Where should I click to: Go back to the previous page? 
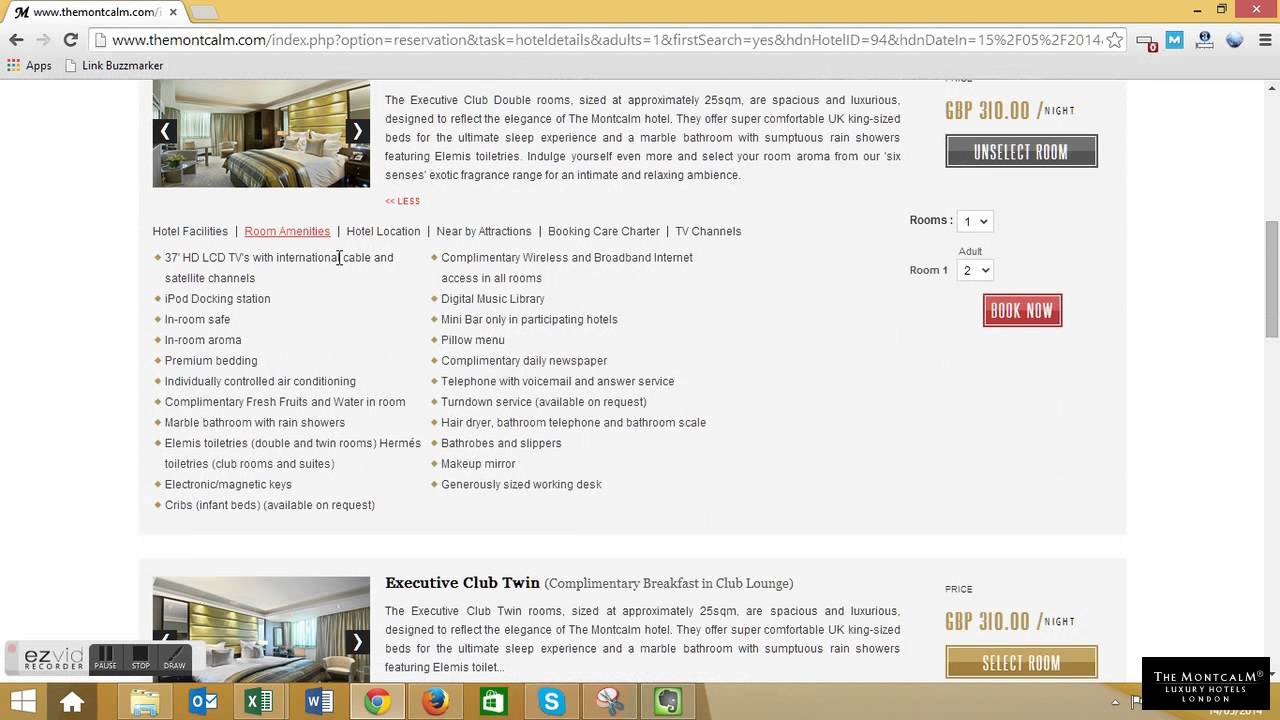16,40
